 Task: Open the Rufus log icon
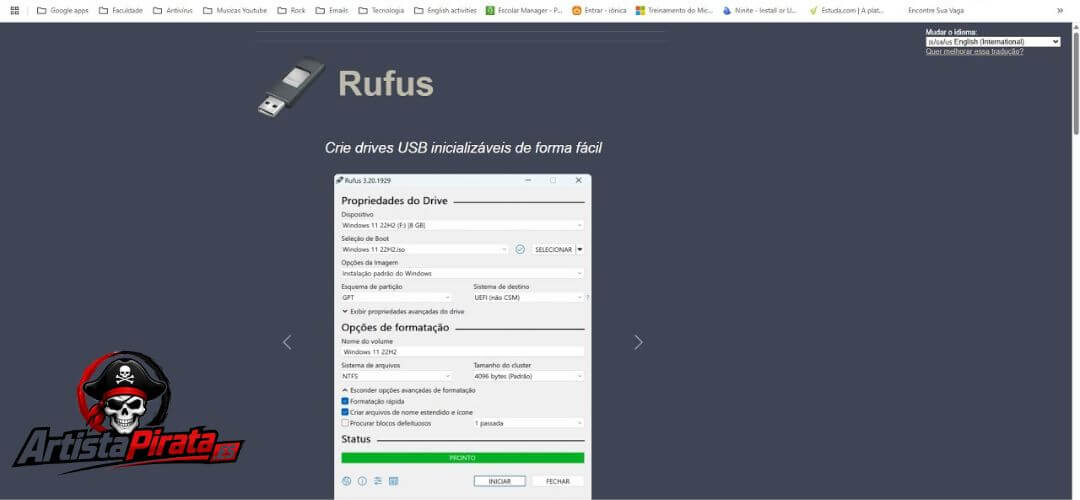click(393, 481)
